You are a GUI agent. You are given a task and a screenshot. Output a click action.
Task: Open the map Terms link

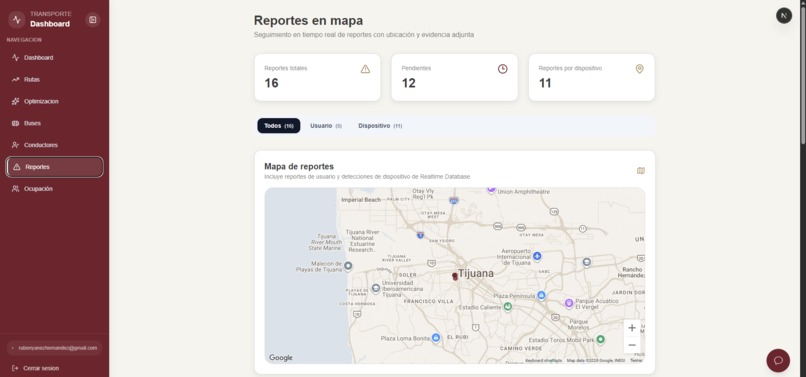pos(636,361)
